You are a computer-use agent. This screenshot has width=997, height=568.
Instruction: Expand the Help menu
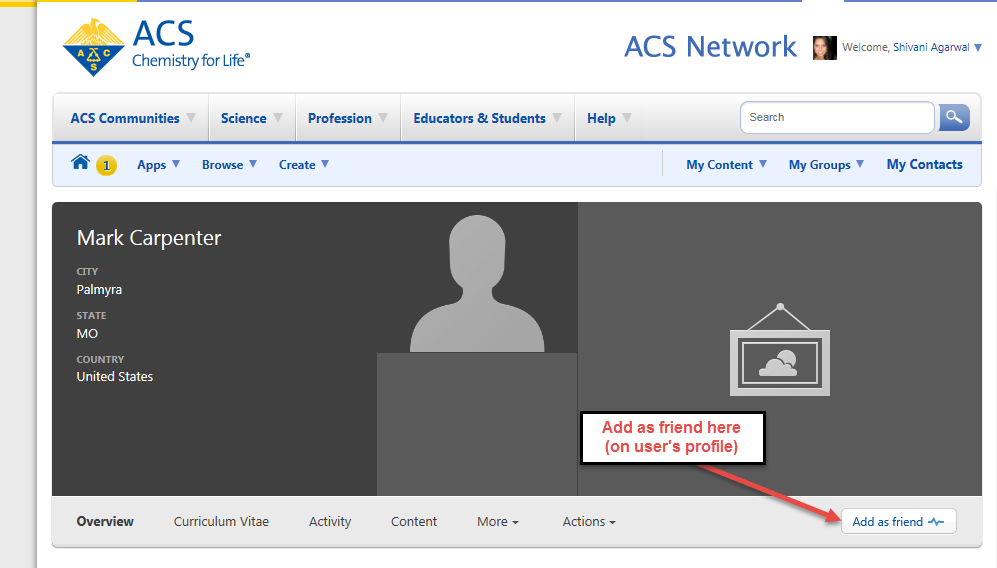(609, 118)
